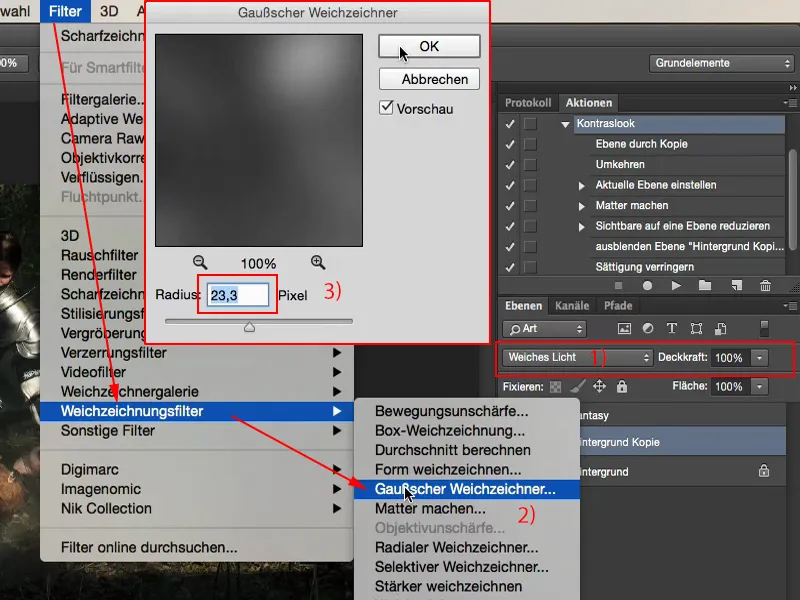The height and width of the screenshot is (600, 800).
Task: Toggle checkmark for Matter machen action step
Action: coord(510,206)
